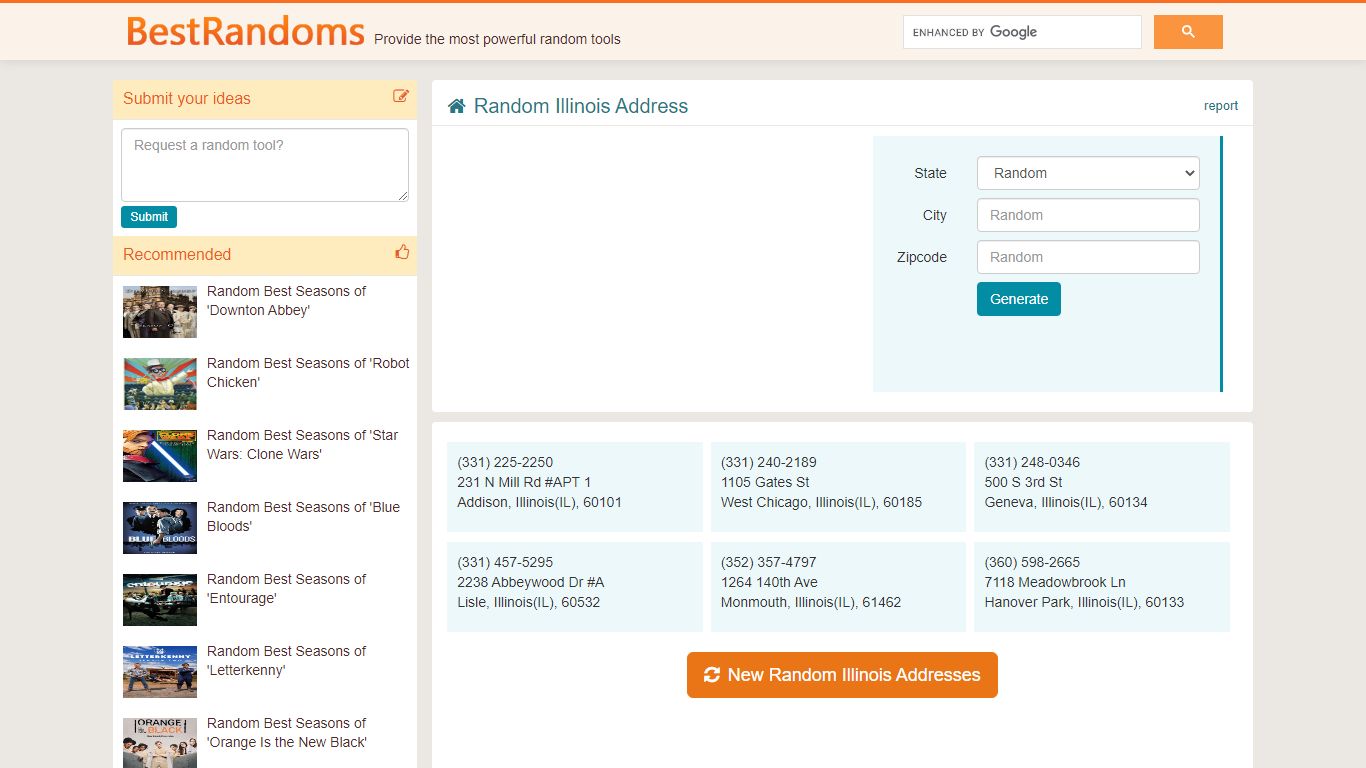Click the thumbs-up icon beside Recommended
The image size is (1366, 768).
(402, 252)
